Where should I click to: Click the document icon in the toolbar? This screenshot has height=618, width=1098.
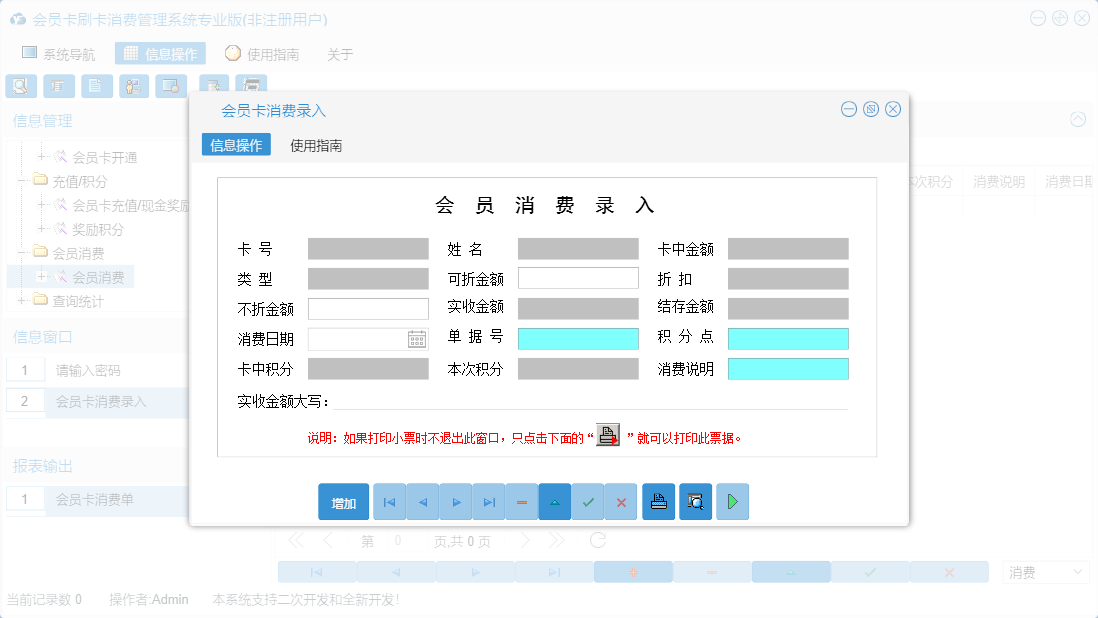pyautogui.click(x=96, y=86)
